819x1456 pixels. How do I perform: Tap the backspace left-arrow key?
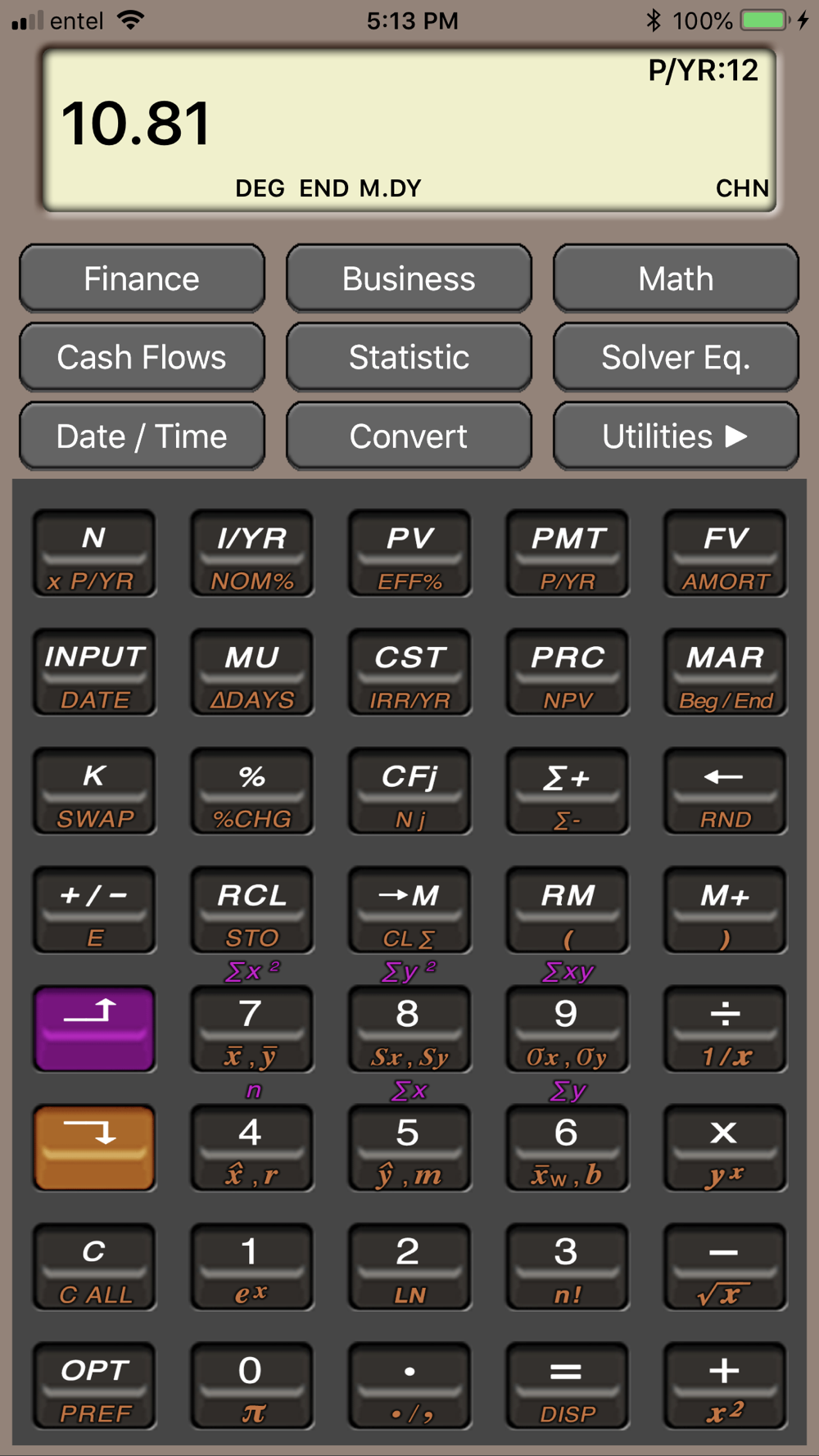coord(726,791)
